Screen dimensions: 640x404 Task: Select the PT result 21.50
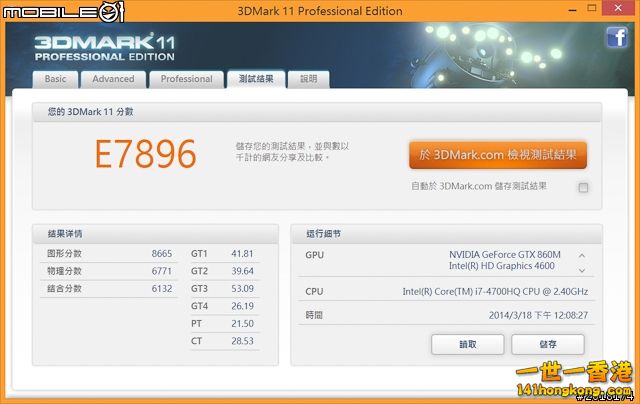point(242,324)
